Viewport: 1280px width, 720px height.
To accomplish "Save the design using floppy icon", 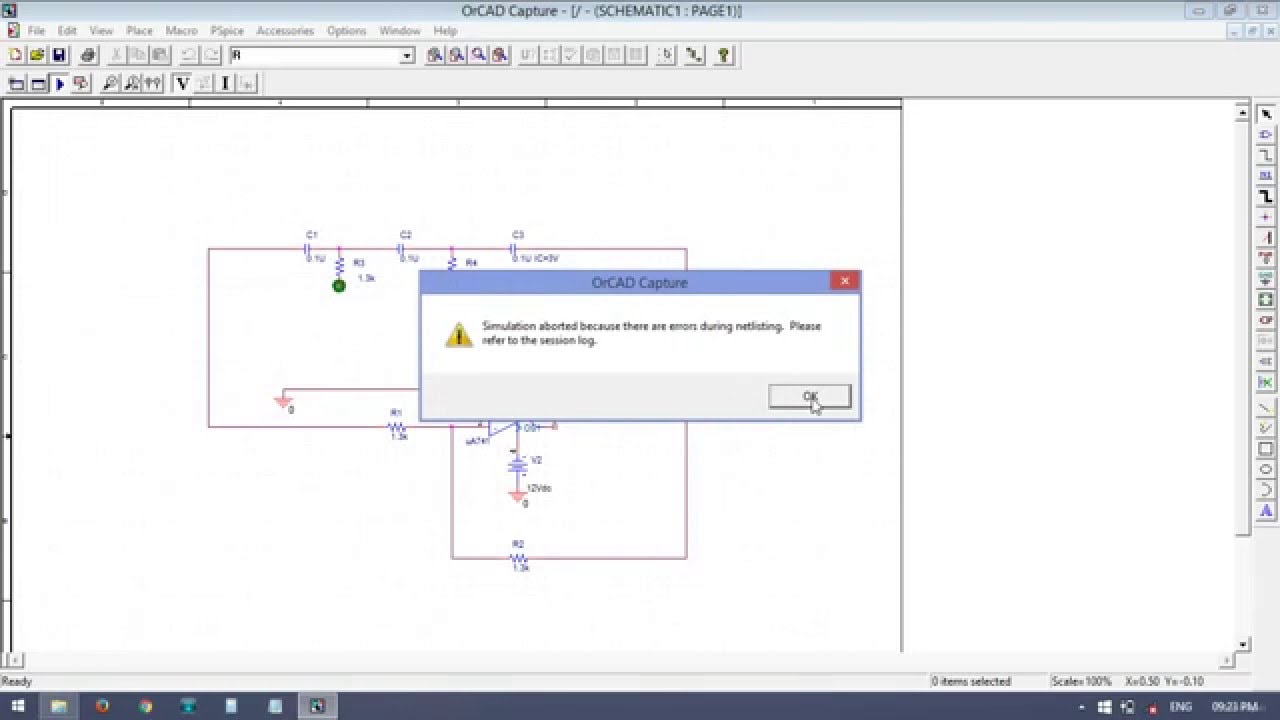I will [59, 55].
